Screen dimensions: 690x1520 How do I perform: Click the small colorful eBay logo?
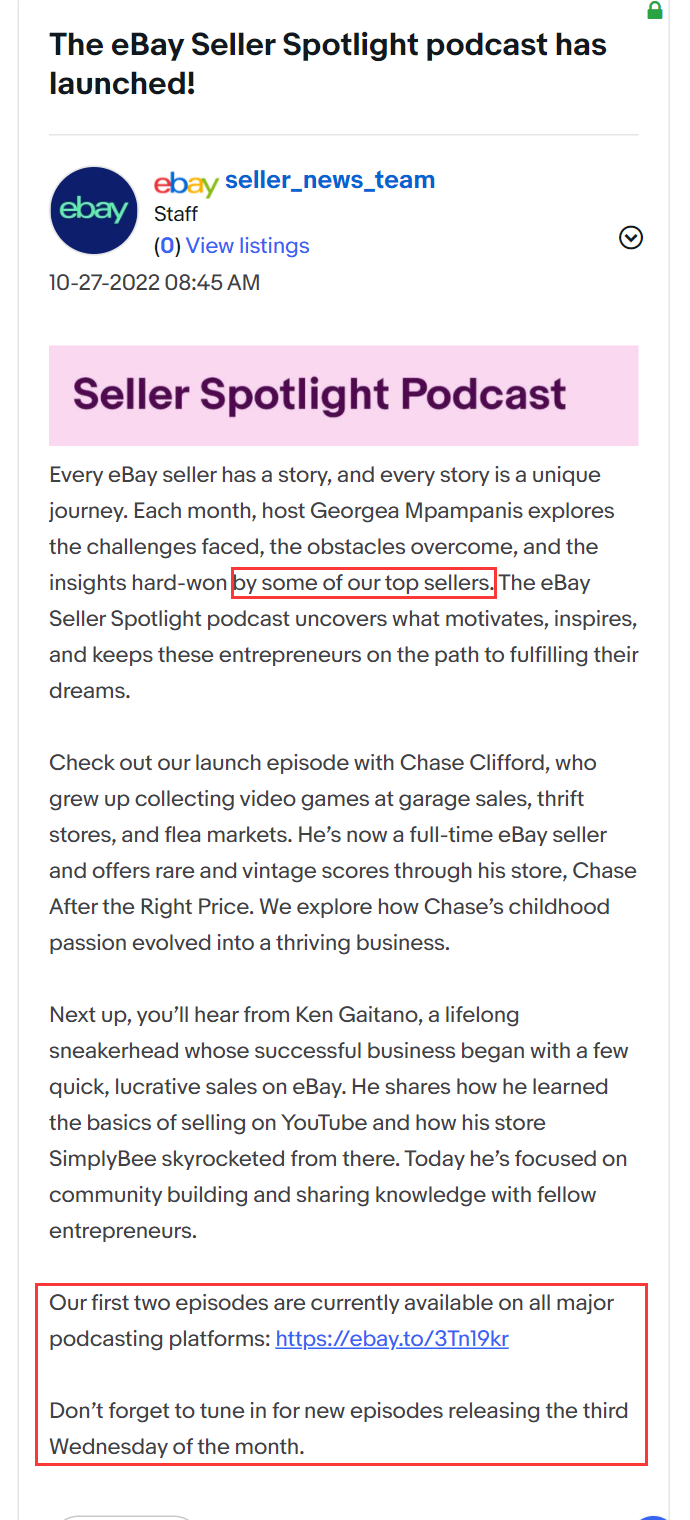click(186, 184)
